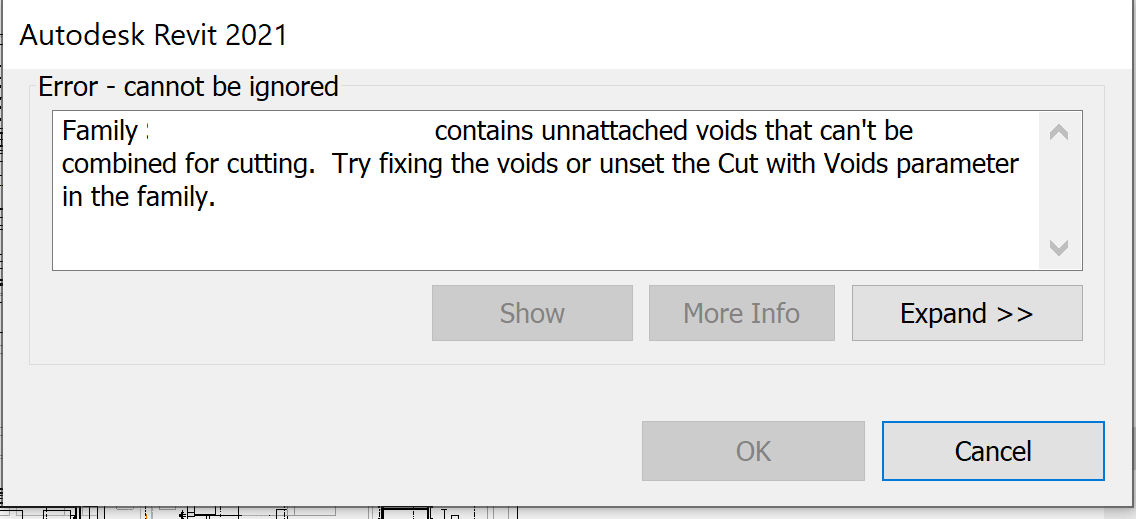Click the message box scrollbar track
The height and width of the screenshot is (519, 1136).
(1060, 190)
